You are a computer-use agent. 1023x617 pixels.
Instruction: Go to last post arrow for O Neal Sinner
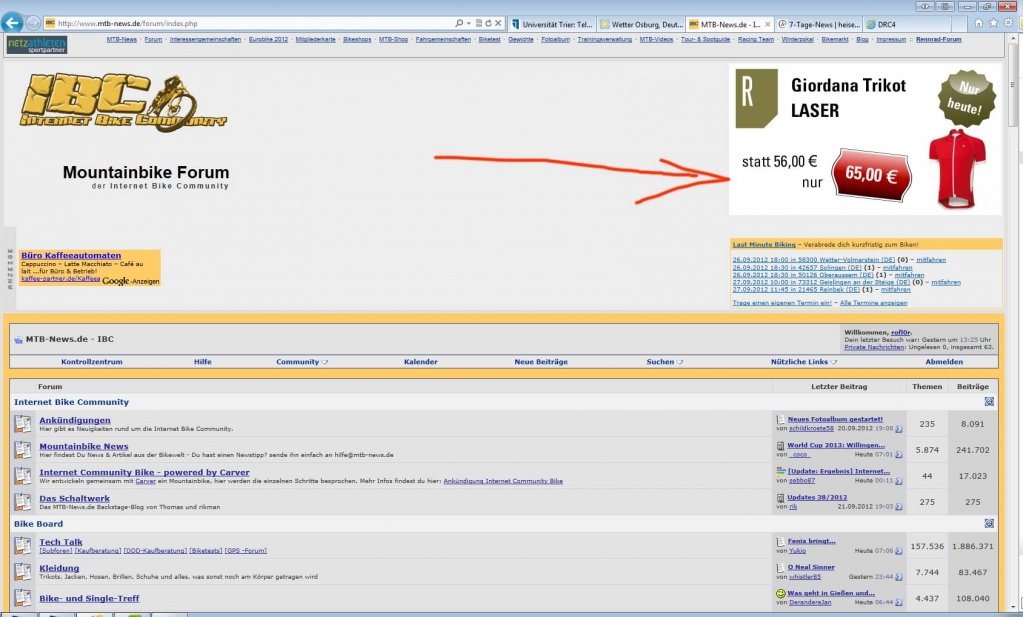[899, 577]
